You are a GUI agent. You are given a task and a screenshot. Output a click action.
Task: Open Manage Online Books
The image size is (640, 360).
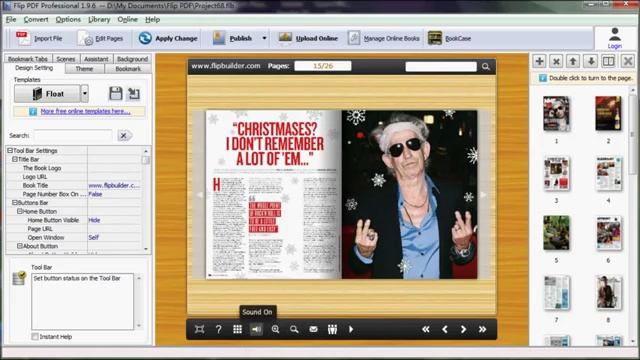(x=384, y=38)
